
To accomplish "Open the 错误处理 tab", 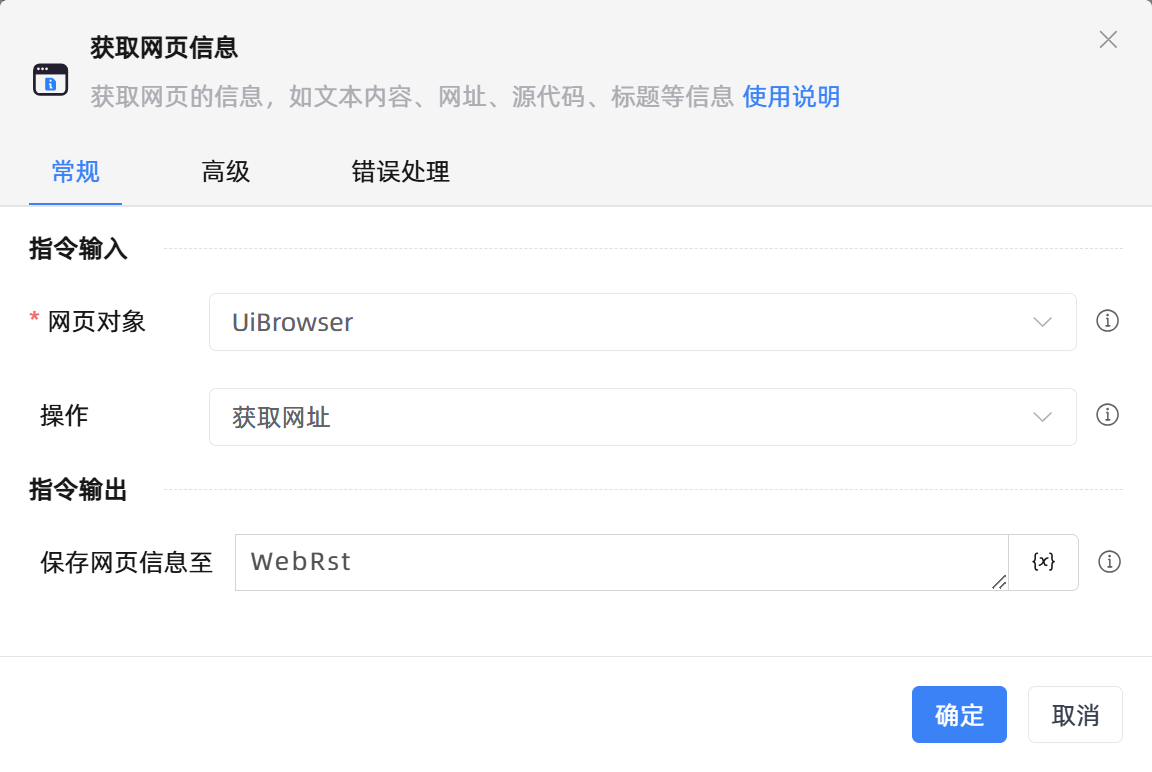I will [x=399, y=172].
